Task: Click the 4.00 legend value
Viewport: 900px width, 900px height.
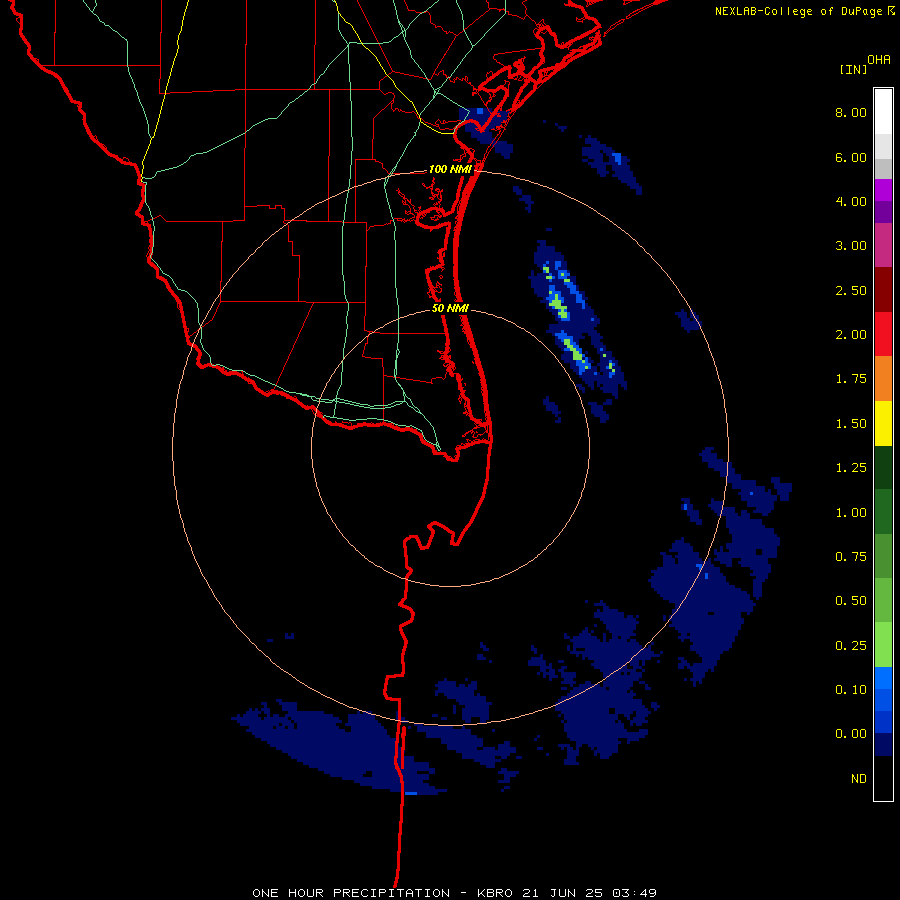Action: [x=851, y=201]
